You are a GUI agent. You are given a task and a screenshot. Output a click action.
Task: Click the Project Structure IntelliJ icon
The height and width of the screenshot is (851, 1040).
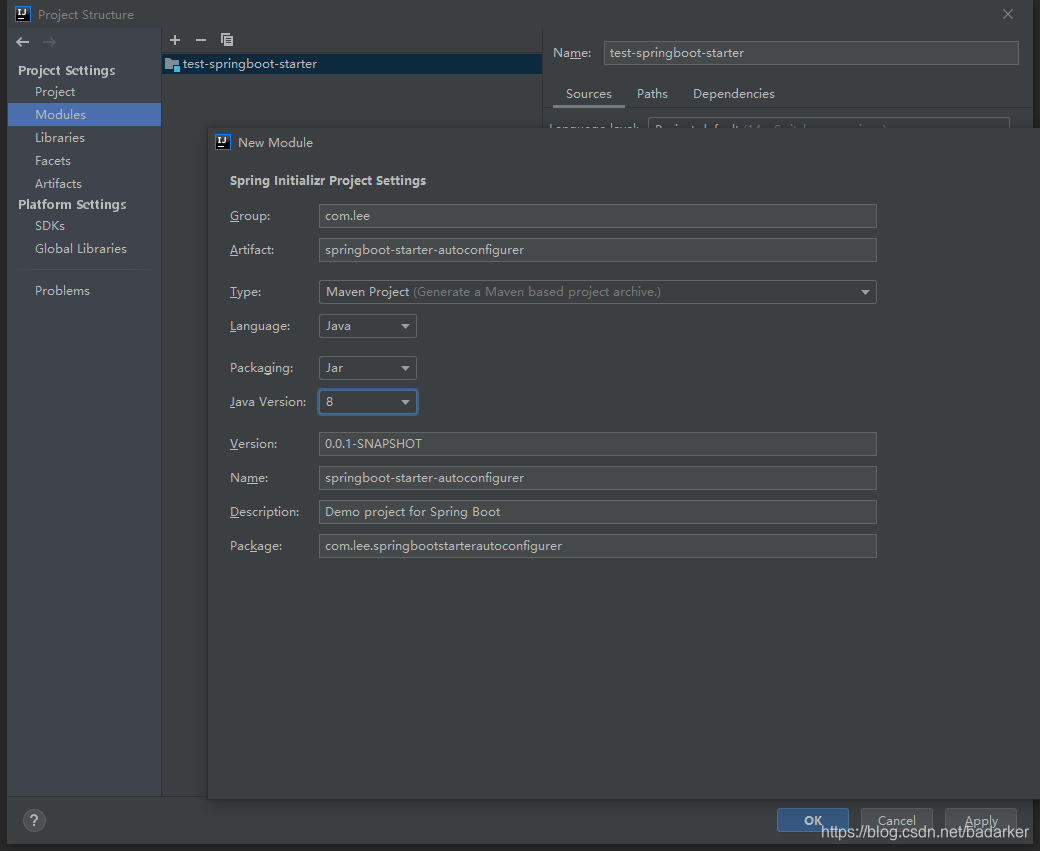tap(23, 14)
